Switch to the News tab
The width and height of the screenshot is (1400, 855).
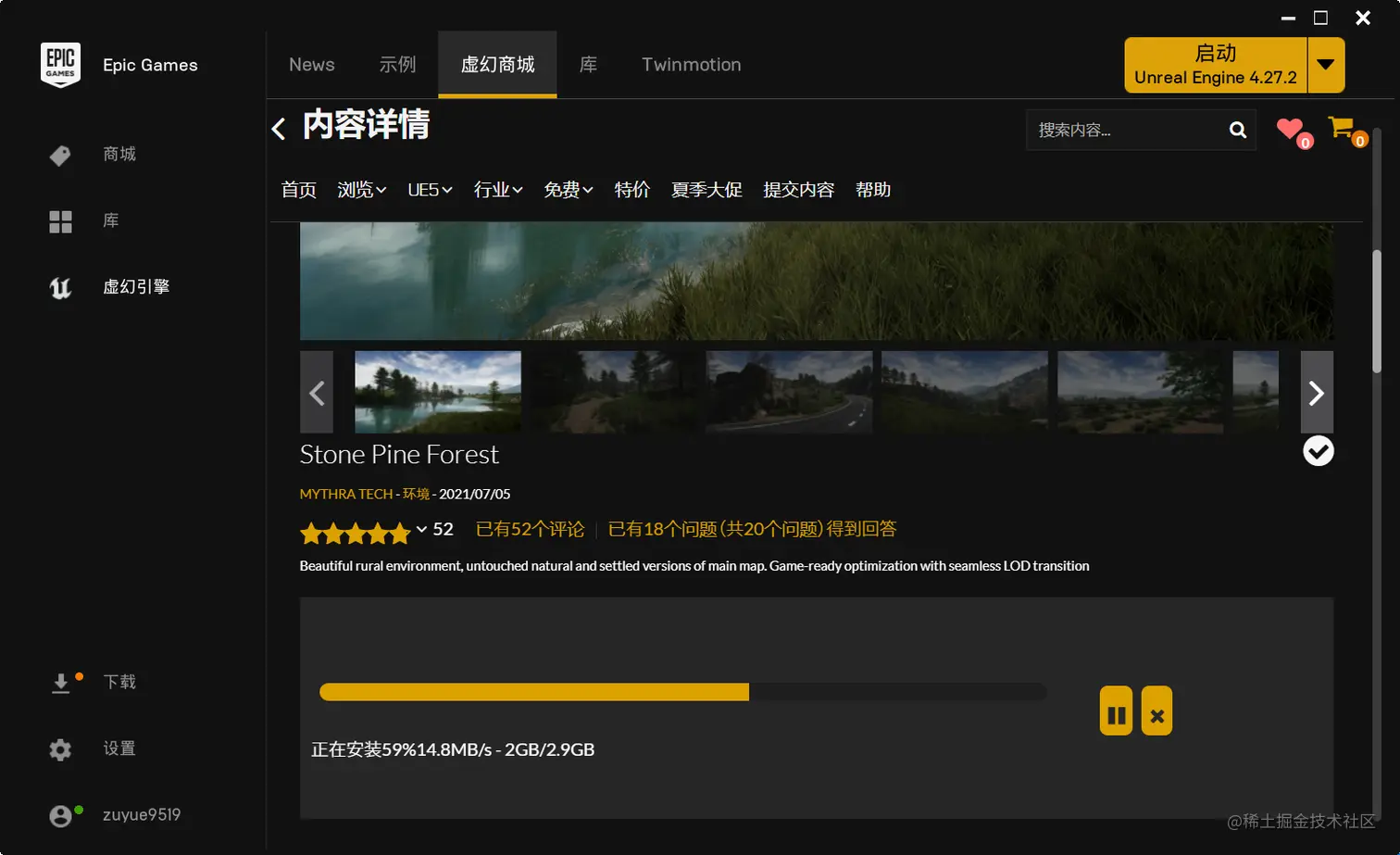pyautogui.click(x=312, y=65)
